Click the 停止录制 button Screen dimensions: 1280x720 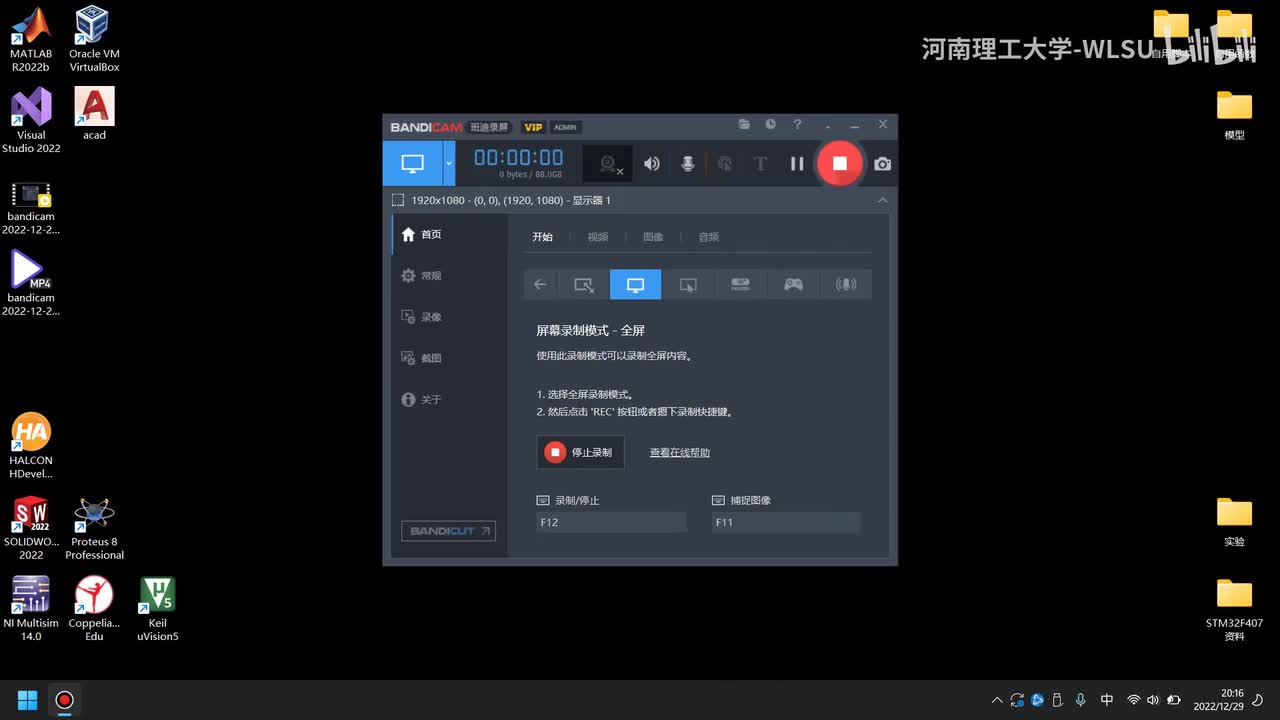(x=580, y=452)
